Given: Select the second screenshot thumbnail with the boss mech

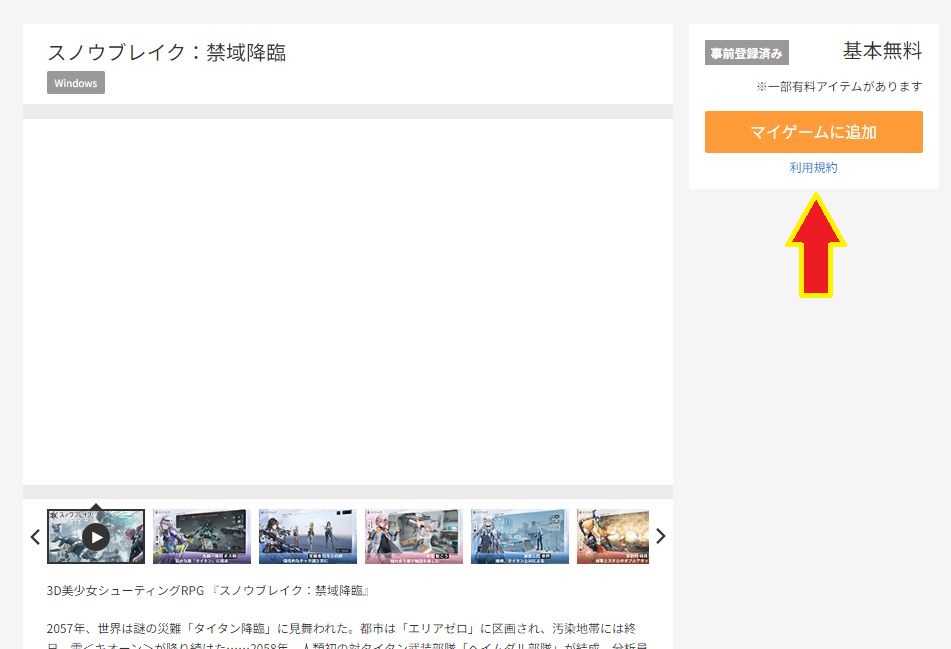Looking at the screenshot, I should [202, 537].
